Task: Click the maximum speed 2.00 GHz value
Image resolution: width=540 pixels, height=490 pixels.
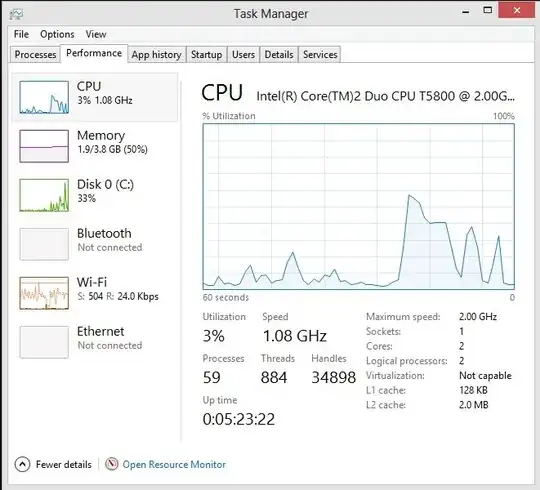Action: click(x=478, y=316)
